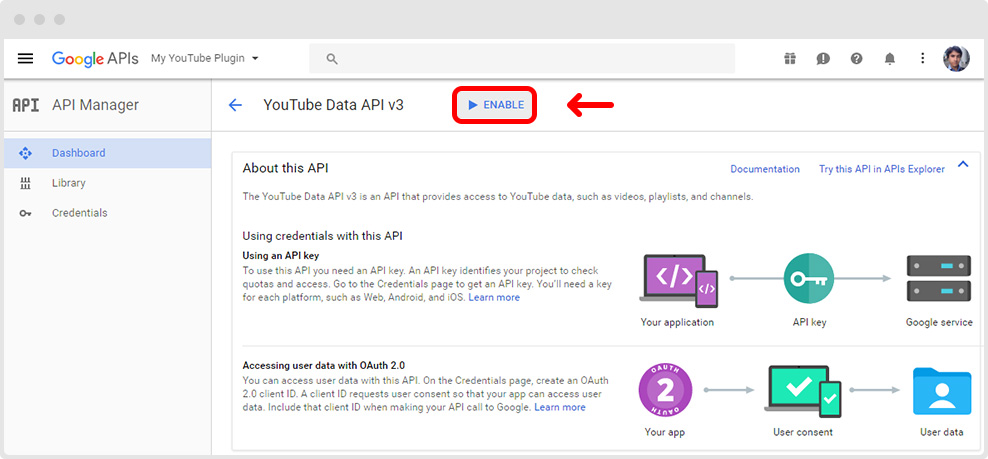Open Library in the sidebar
The image size is (988, 459).
click(x=107, y=183)
